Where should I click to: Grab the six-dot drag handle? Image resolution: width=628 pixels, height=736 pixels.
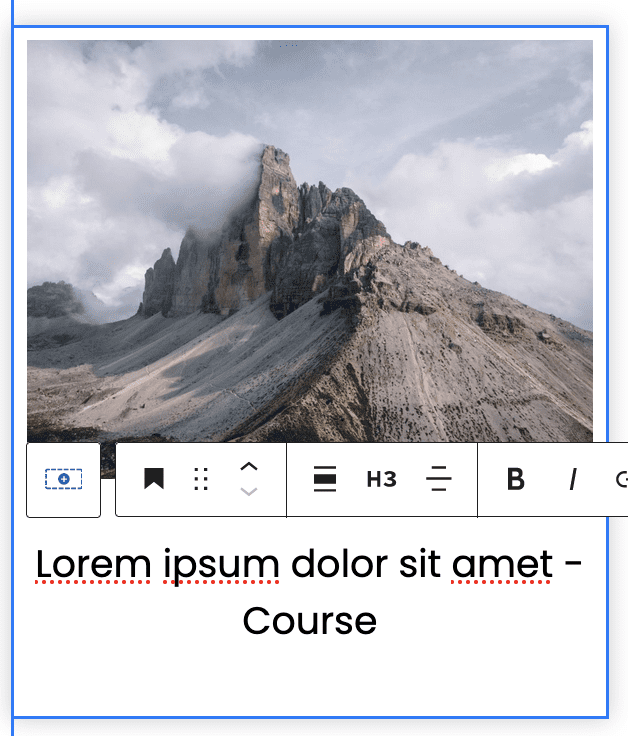click(x=201, y=479)
